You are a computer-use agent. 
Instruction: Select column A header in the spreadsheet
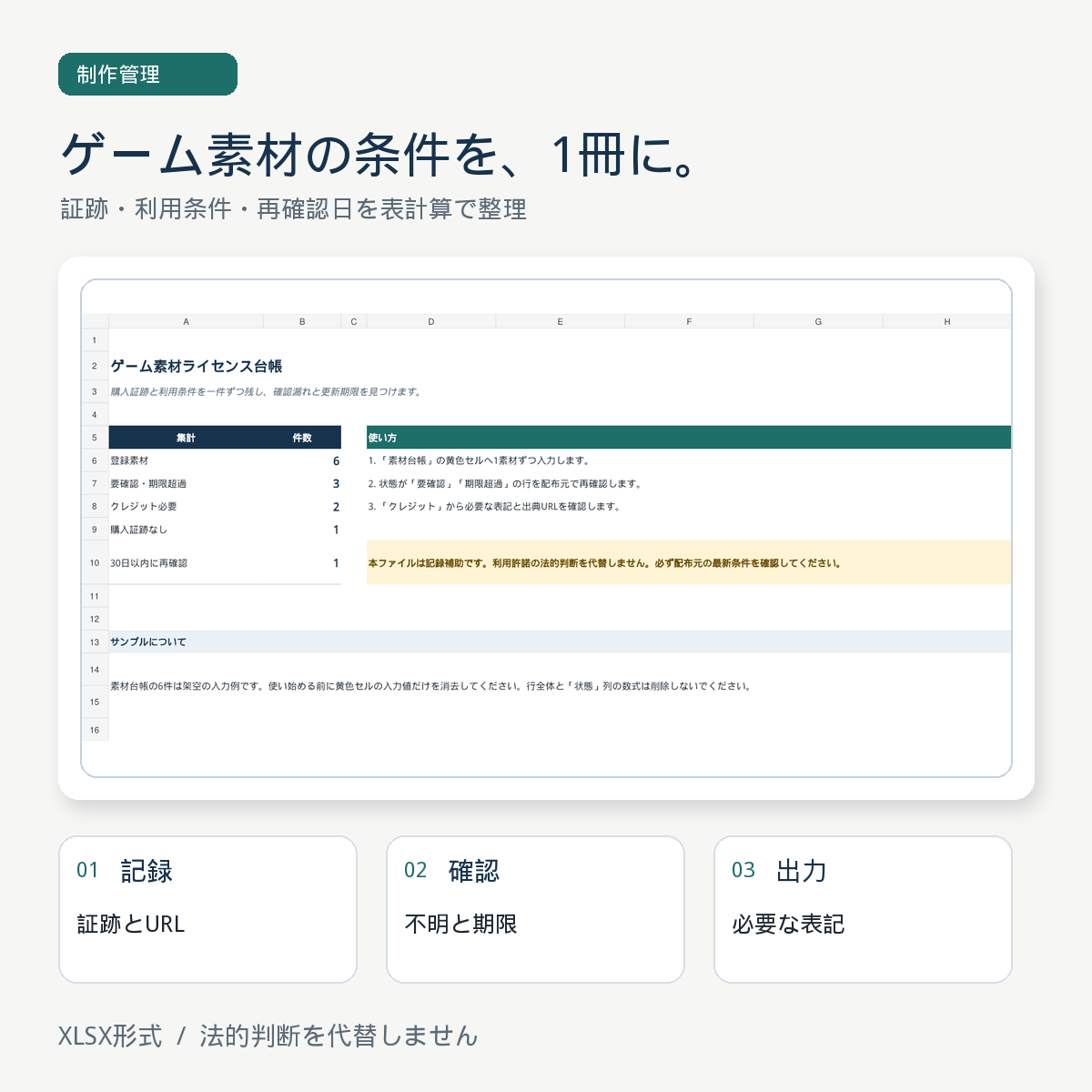[x=186, y=321]
